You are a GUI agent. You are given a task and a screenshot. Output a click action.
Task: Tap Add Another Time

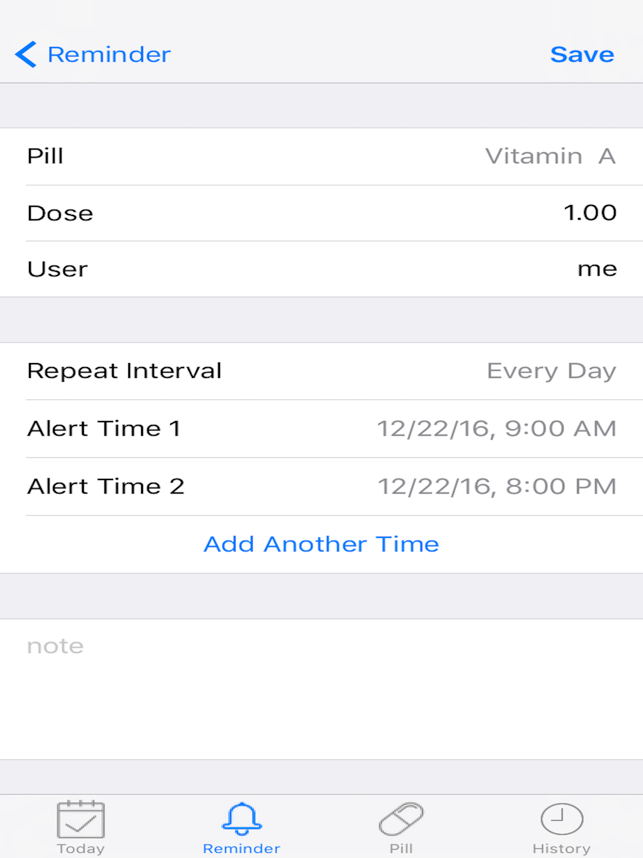pos(321,544)
